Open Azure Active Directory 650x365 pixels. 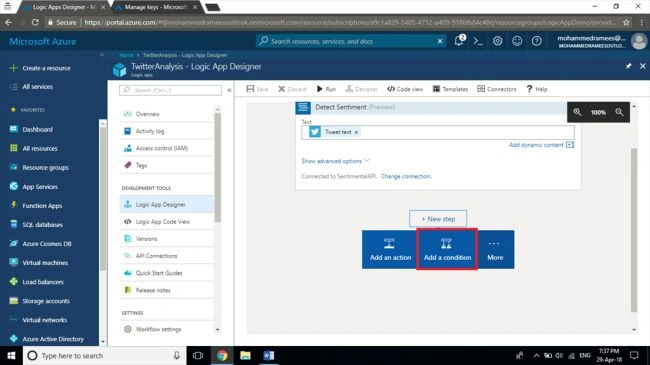(46, 339)
